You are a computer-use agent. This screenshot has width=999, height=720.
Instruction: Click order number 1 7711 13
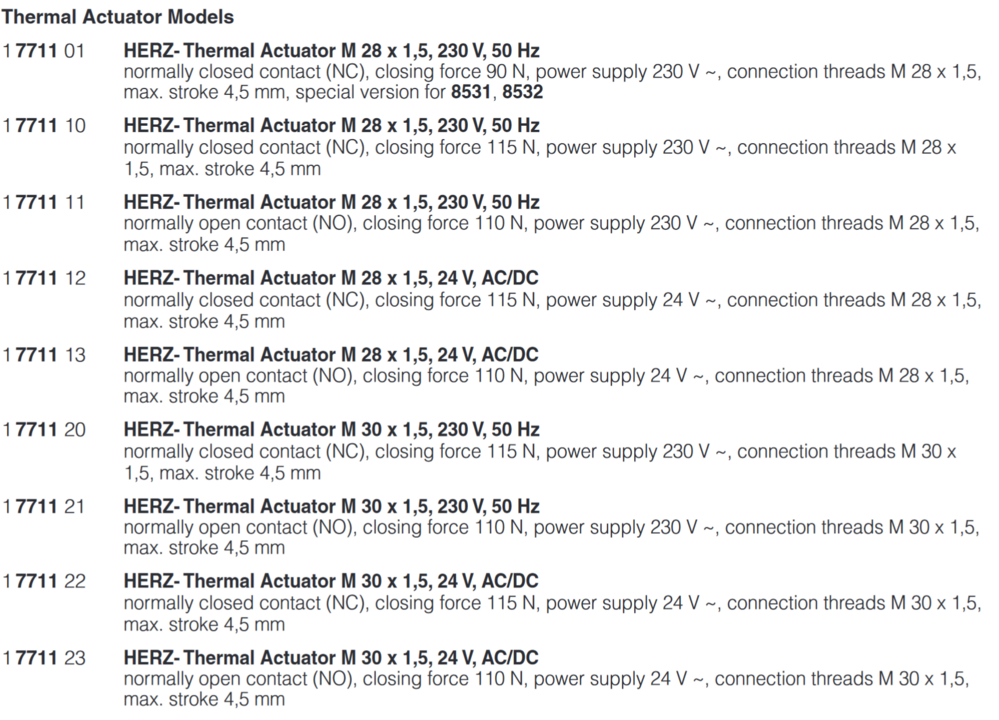44,354
